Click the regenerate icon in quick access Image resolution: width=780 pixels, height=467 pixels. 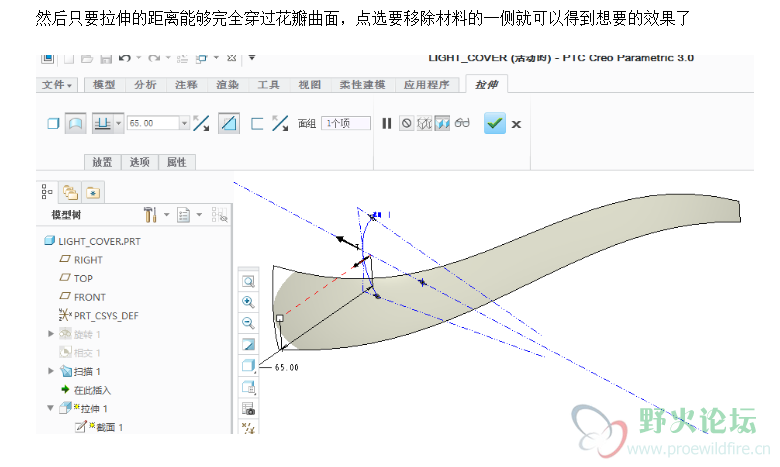pyautogui.click(x=182, y=59)
